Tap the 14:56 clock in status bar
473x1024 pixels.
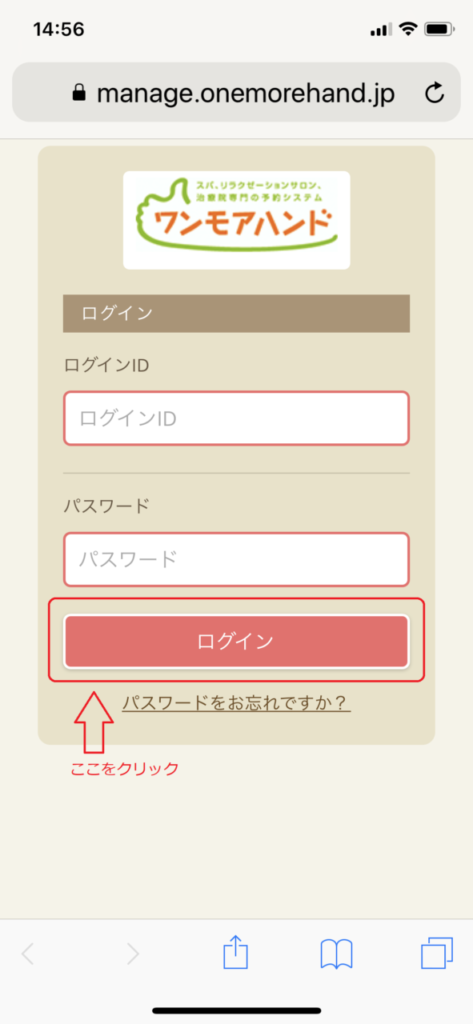point(59,29)
